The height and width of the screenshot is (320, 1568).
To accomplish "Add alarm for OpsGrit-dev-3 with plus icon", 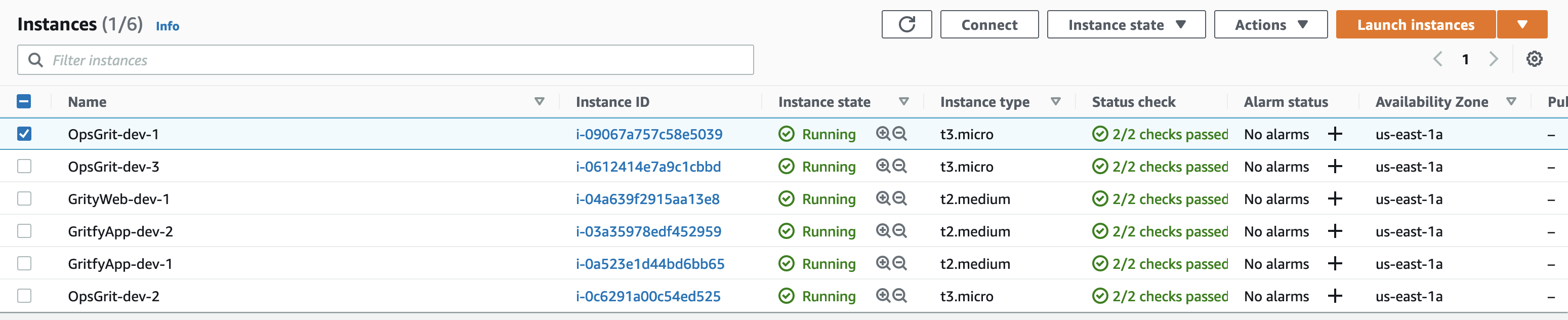I will [1335, 166].
